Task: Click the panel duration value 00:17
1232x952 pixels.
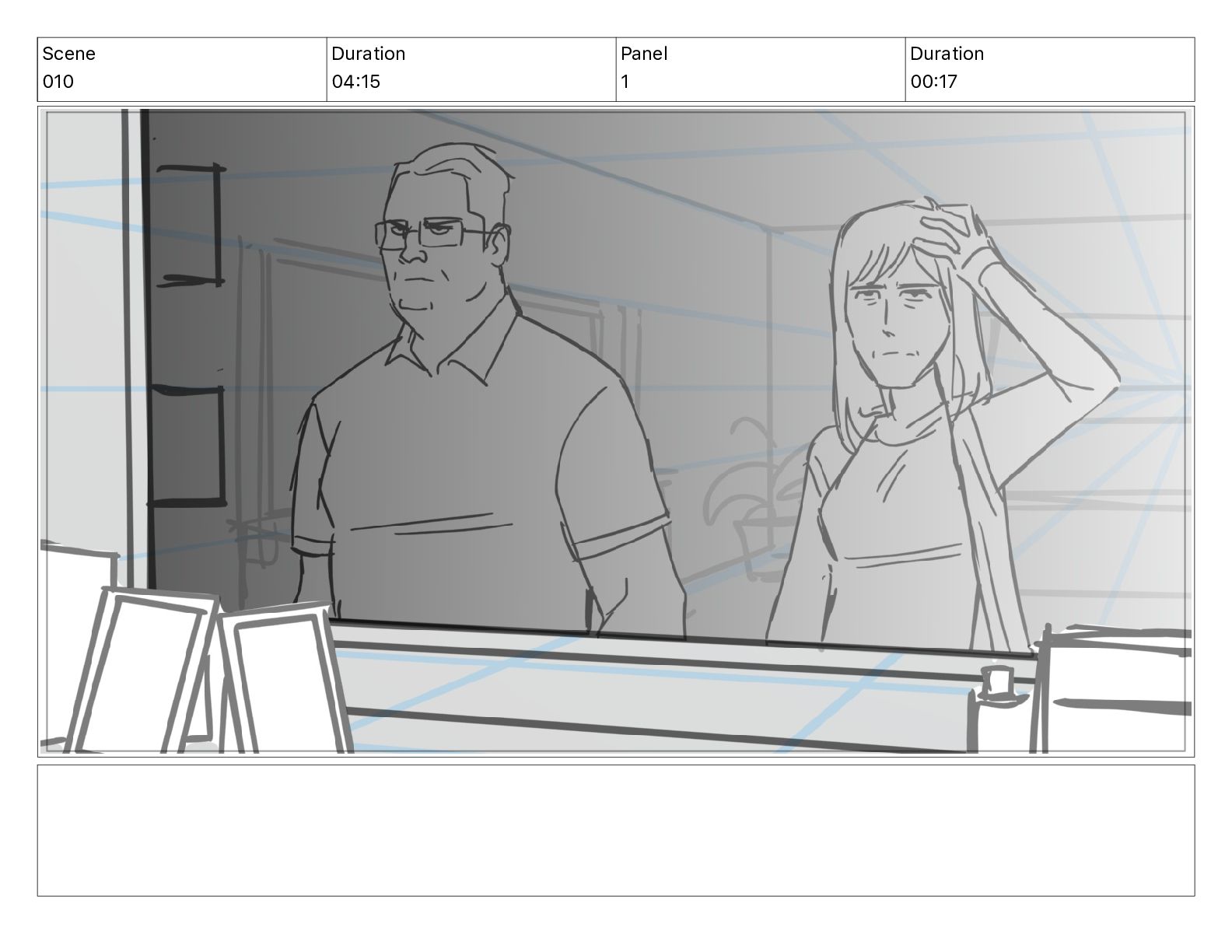Action: point(934,82)
